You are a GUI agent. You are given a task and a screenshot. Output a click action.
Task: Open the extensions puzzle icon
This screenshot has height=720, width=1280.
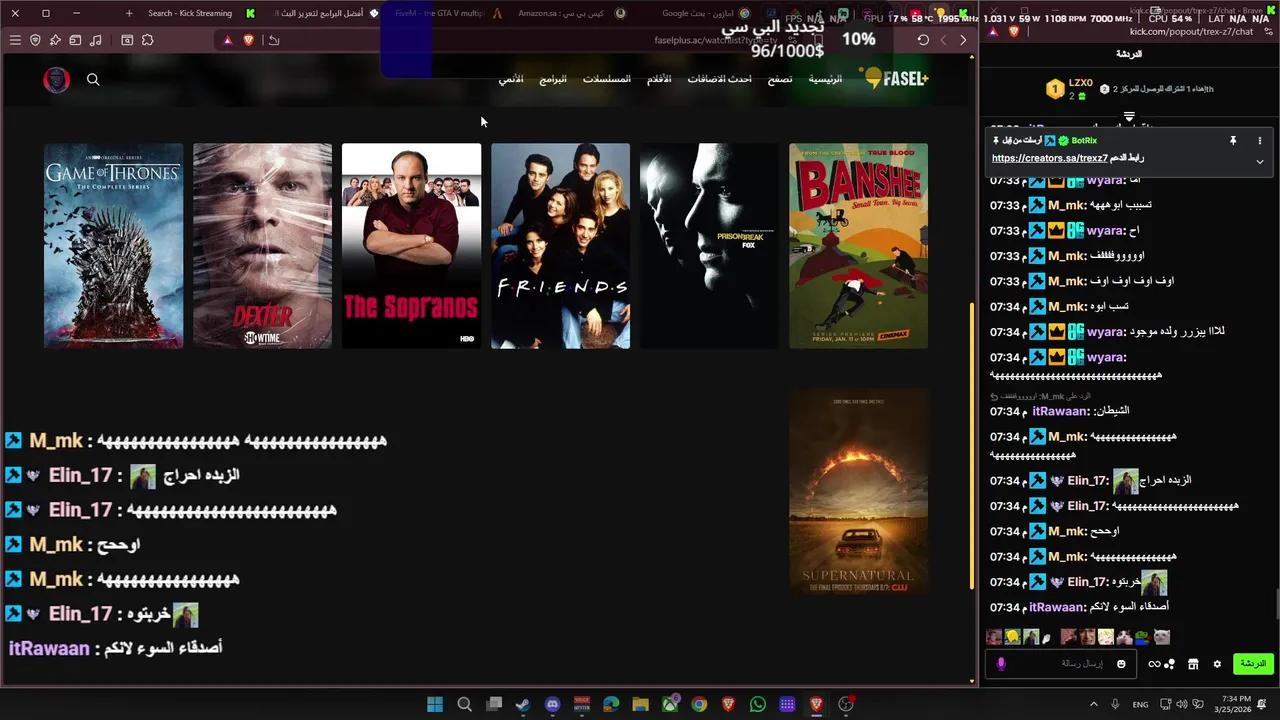[147, 40]
